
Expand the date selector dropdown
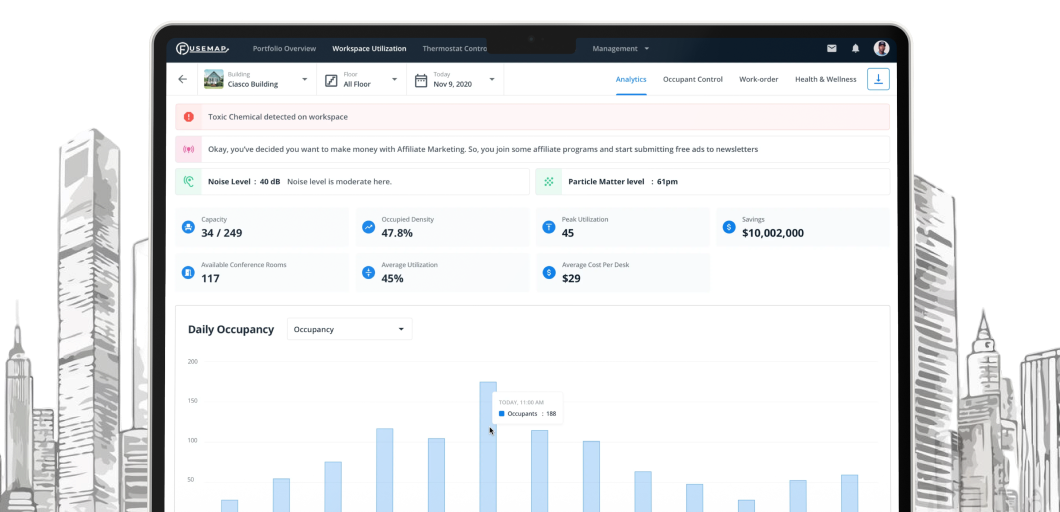(x=491, y=80)
